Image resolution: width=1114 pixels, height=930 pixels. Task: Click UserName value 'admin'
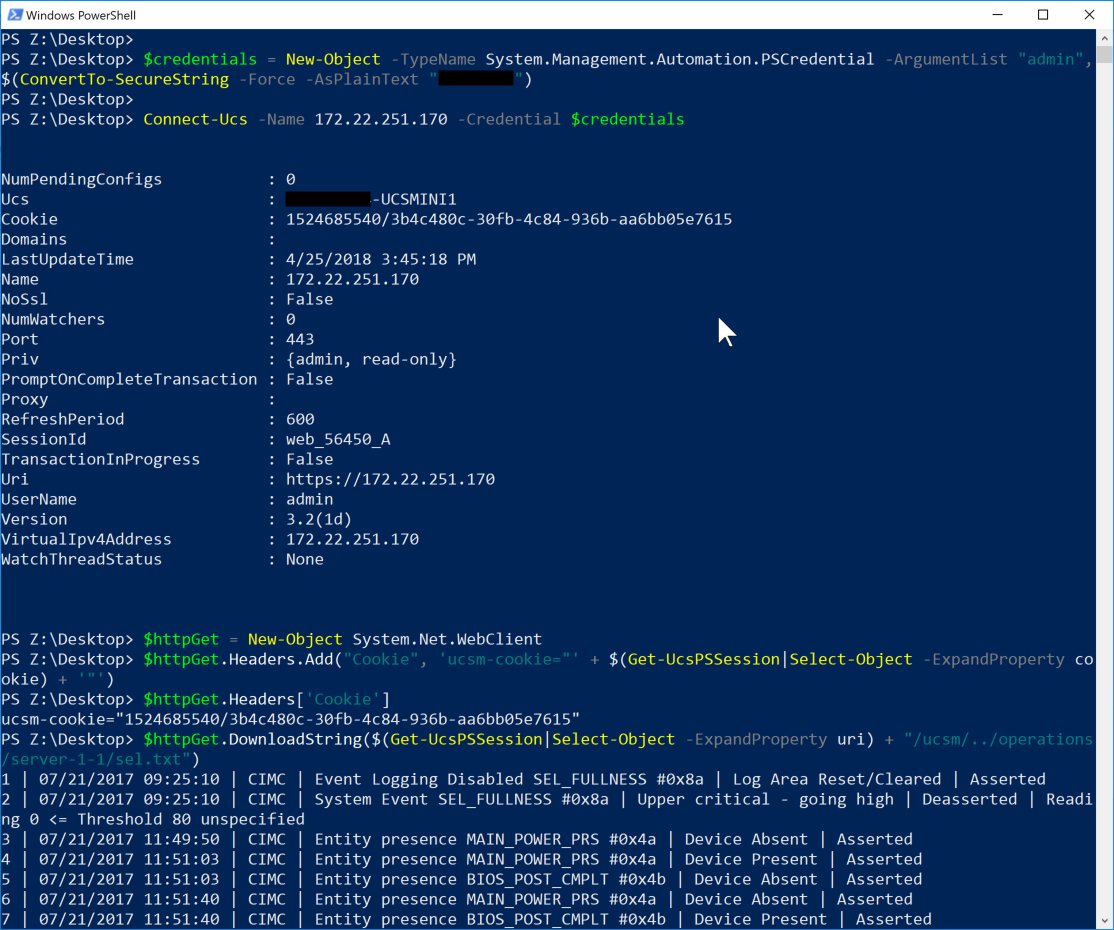(x=310, y=499)
